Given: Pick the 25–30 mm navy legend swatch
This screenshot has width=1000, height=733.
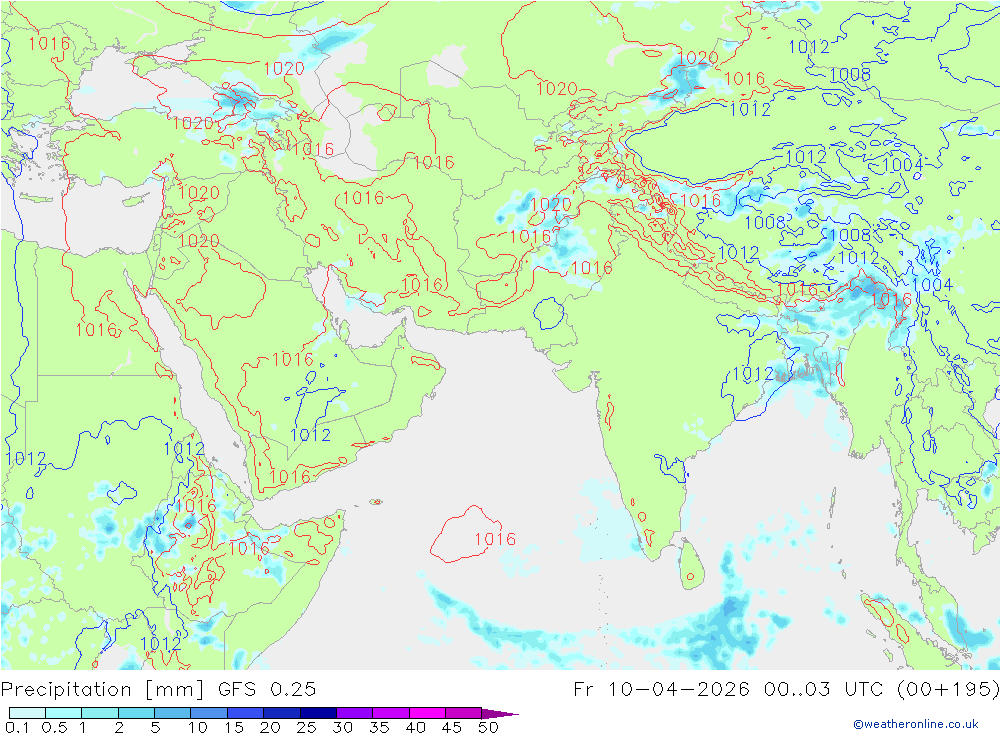Looking at the screenshot, I should (x=318, y=713).
